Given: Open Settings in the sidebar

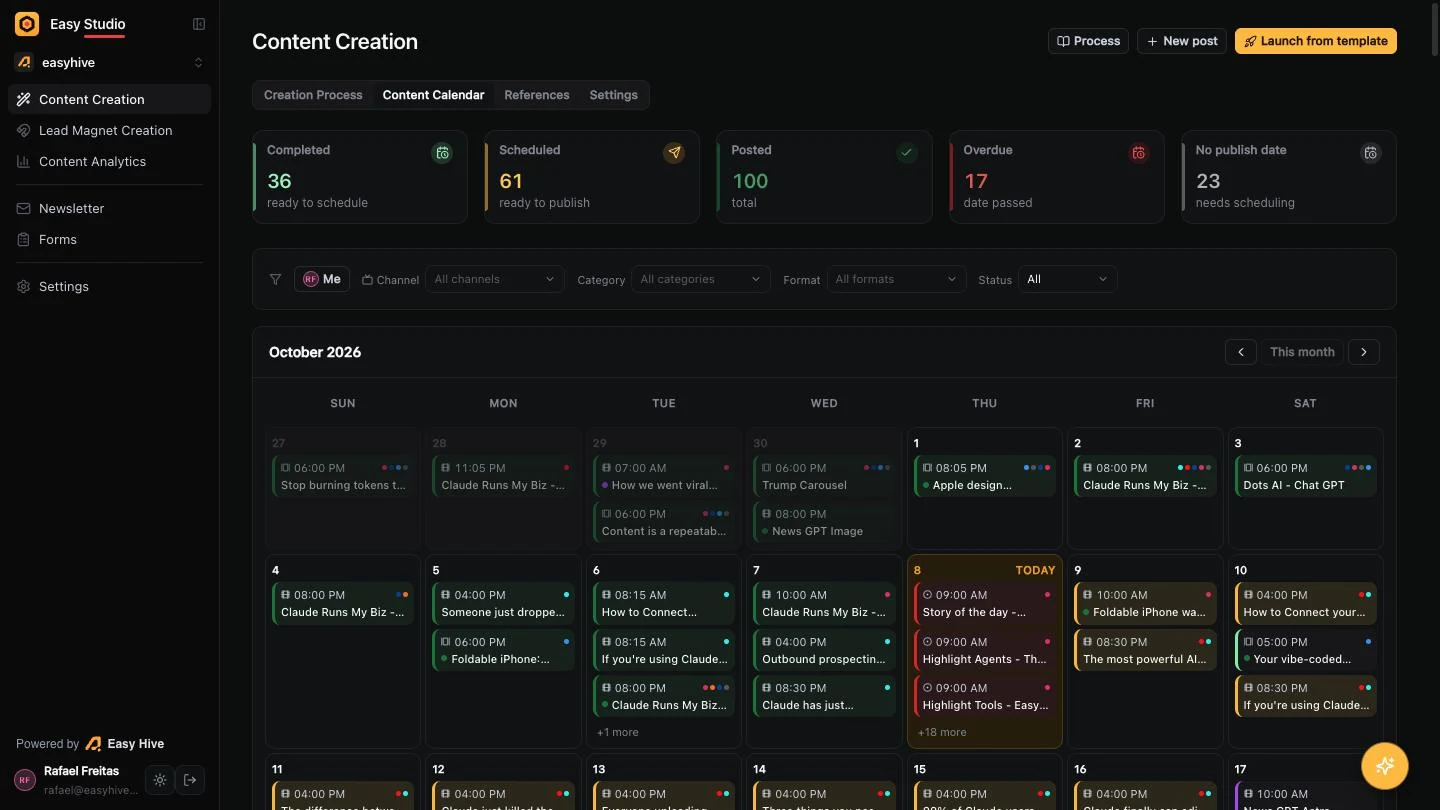Looking at the screenshot, I should [x=110, y=286].
